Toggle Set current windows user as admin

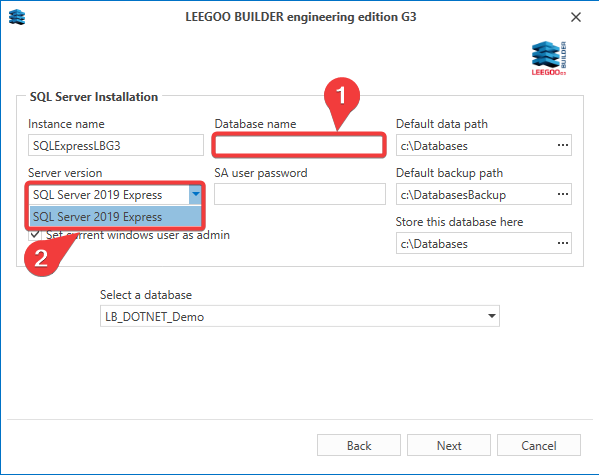click(x=35, y=234)
